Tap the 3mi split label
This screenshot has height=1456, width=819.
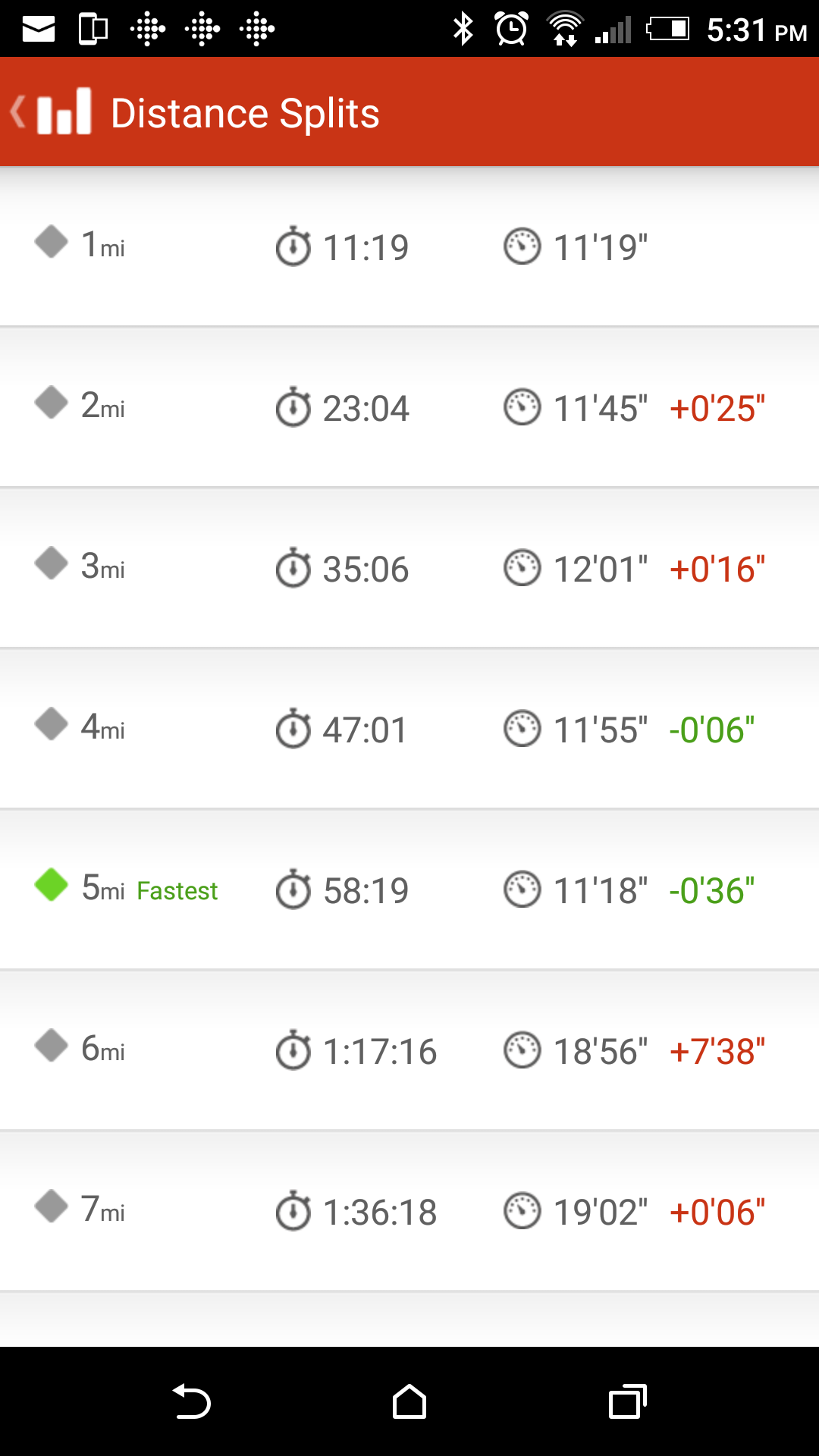[103, 566]
